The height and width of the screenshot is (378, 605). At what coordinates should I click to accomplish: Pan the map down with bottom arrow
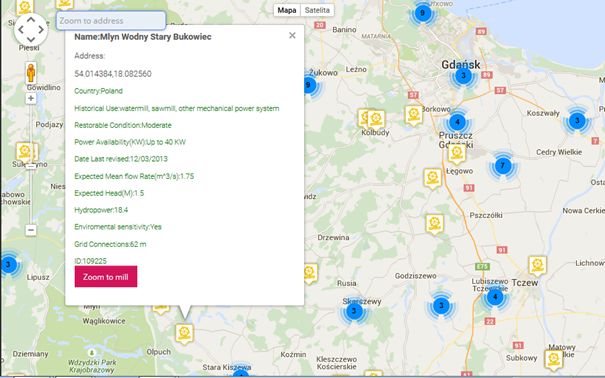[31, 40]
